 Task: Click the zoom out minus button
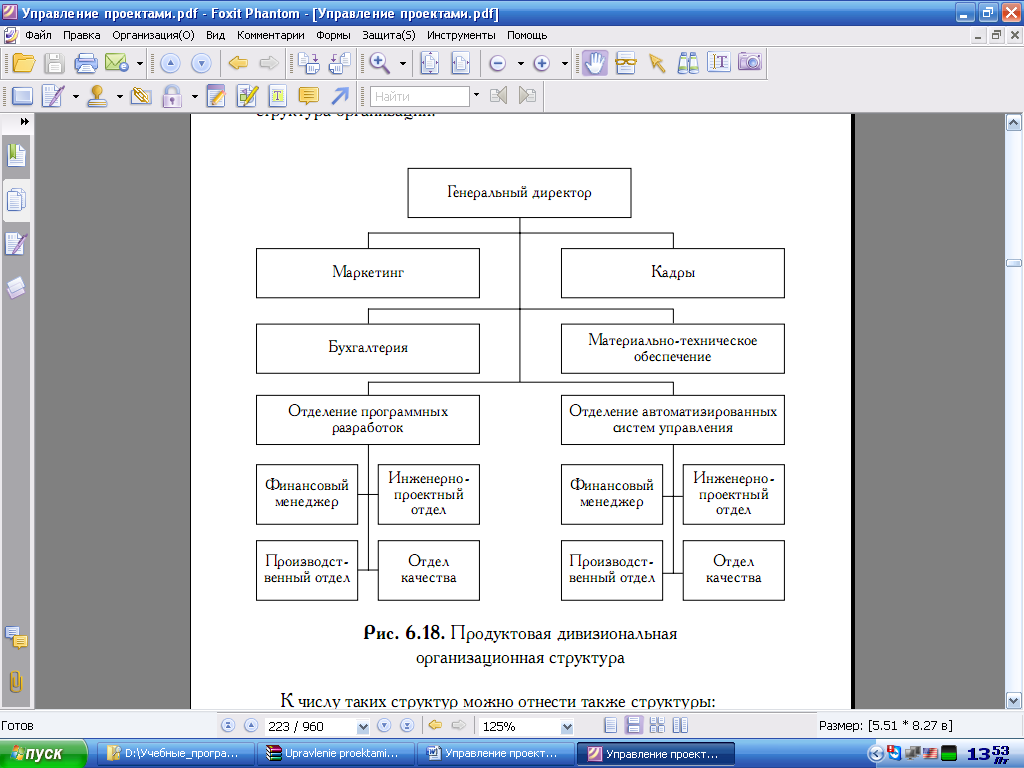(x=498, y=63)
